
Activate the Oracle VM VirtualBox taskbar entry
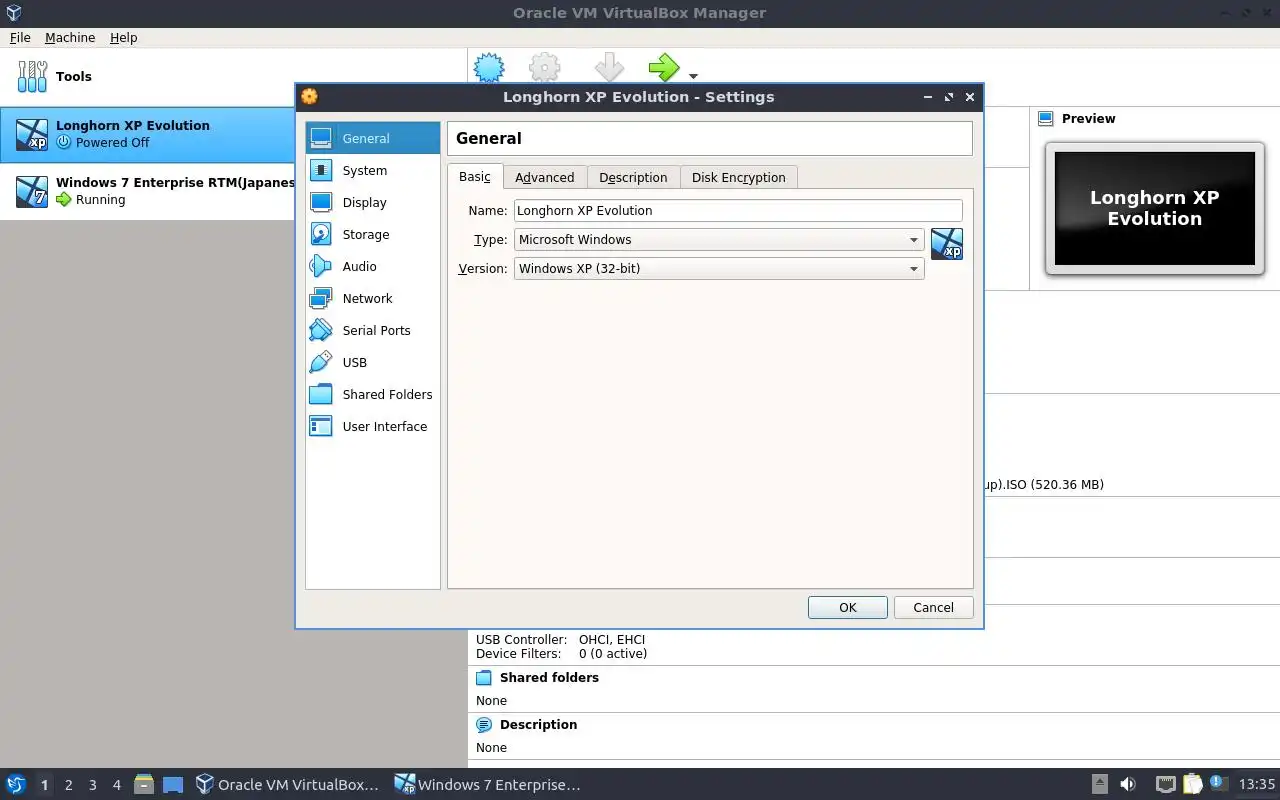pyautogui.click(x=288, y=785)
